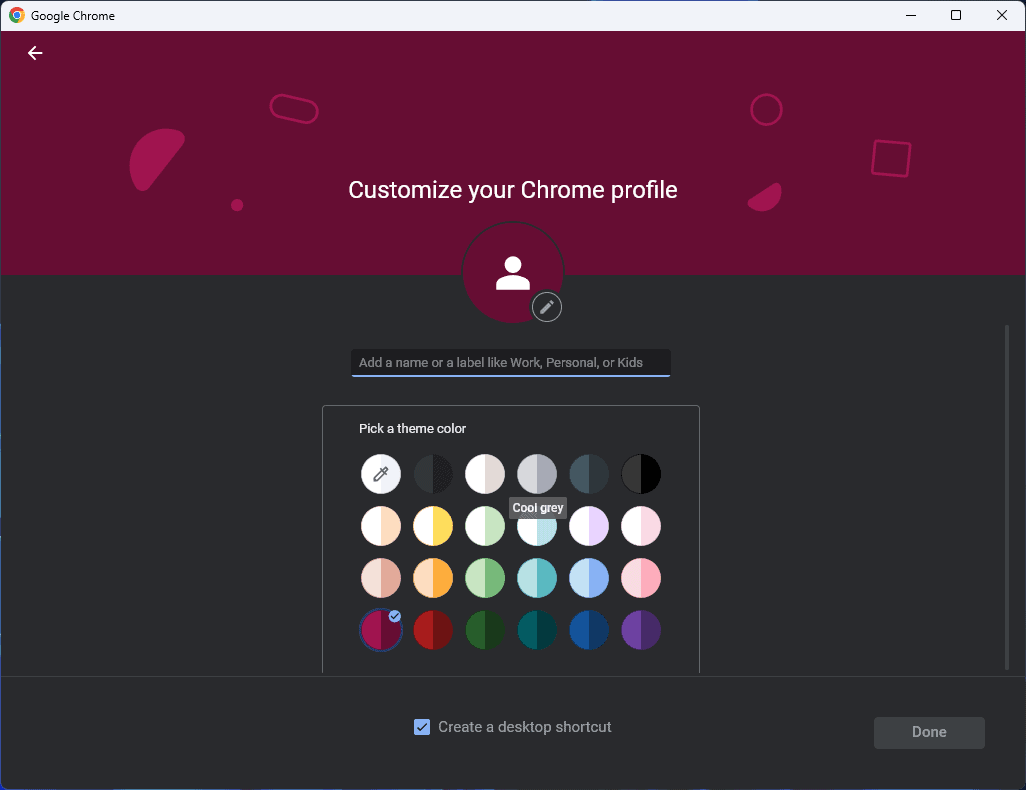Select the dark red theme swatch
Image resolution: width=1026 pixels, height=790 pixels.
coord(433,630)
